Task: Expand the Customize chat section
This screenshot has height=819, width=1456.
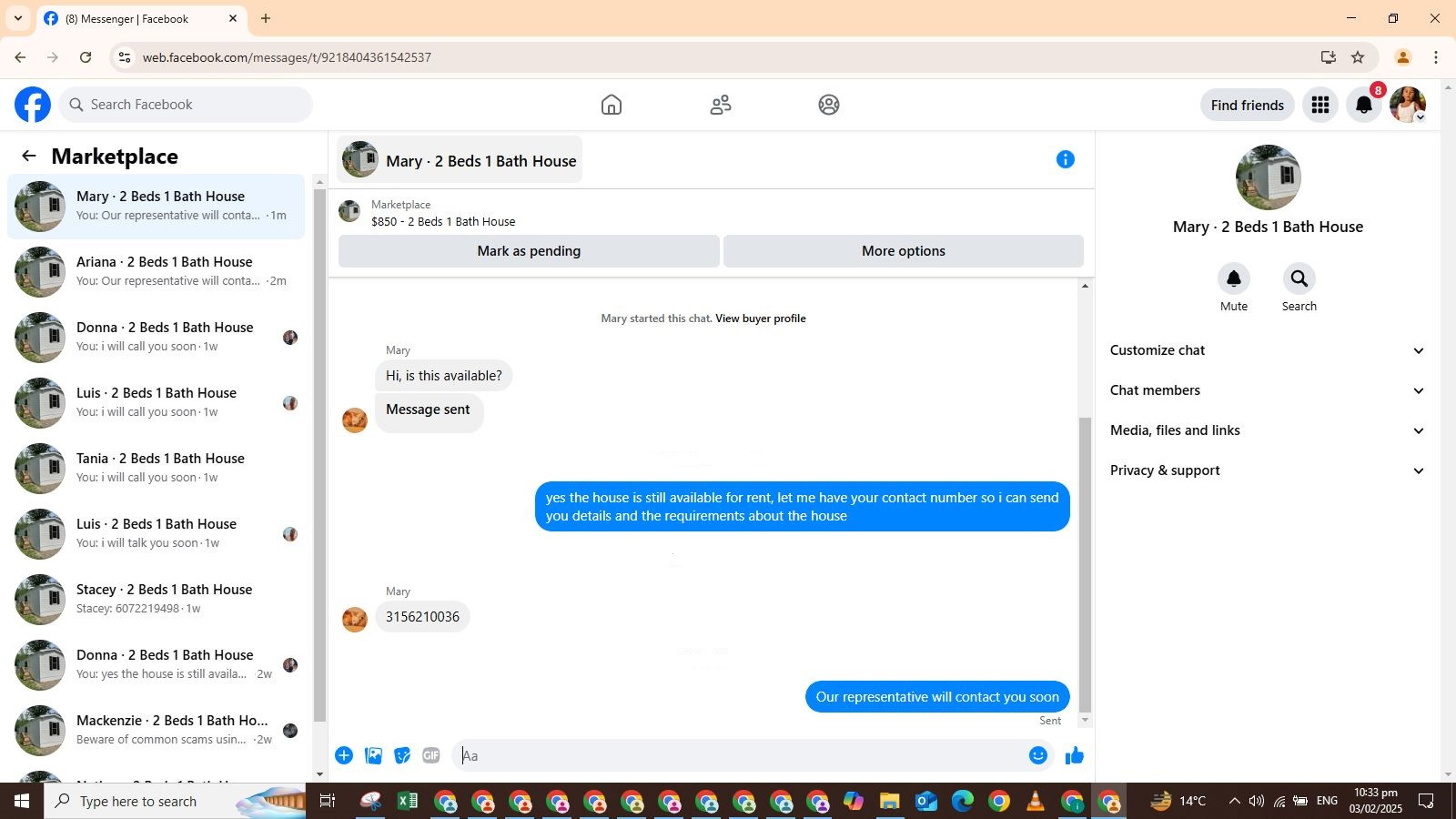Action: [1268, 350]
